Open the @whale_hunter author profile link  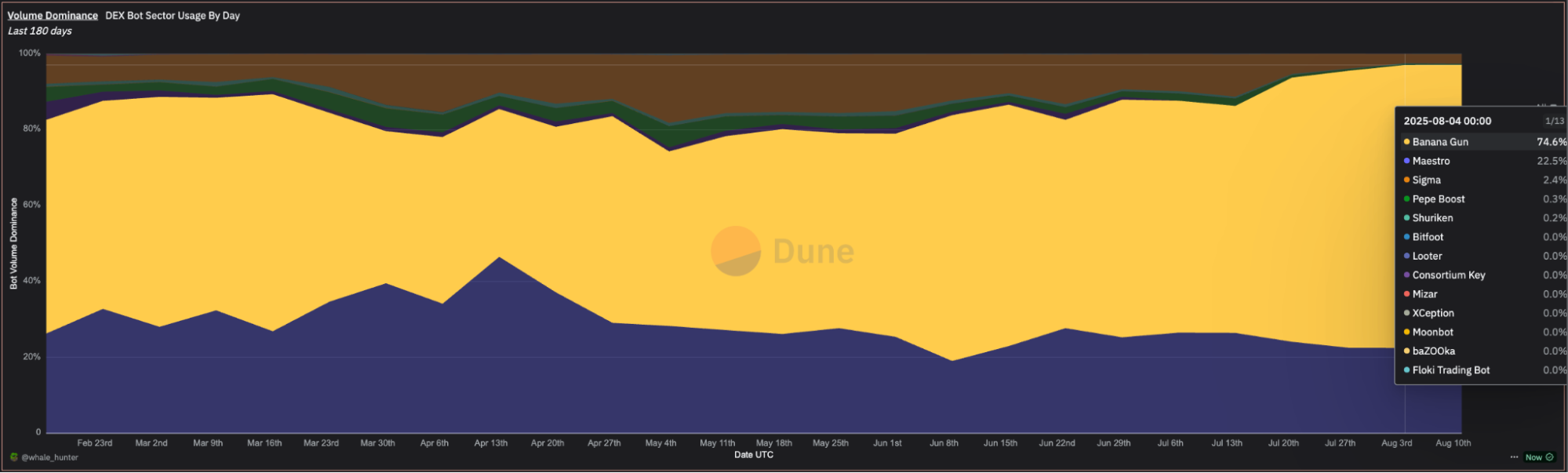click(x=49, y=457)
